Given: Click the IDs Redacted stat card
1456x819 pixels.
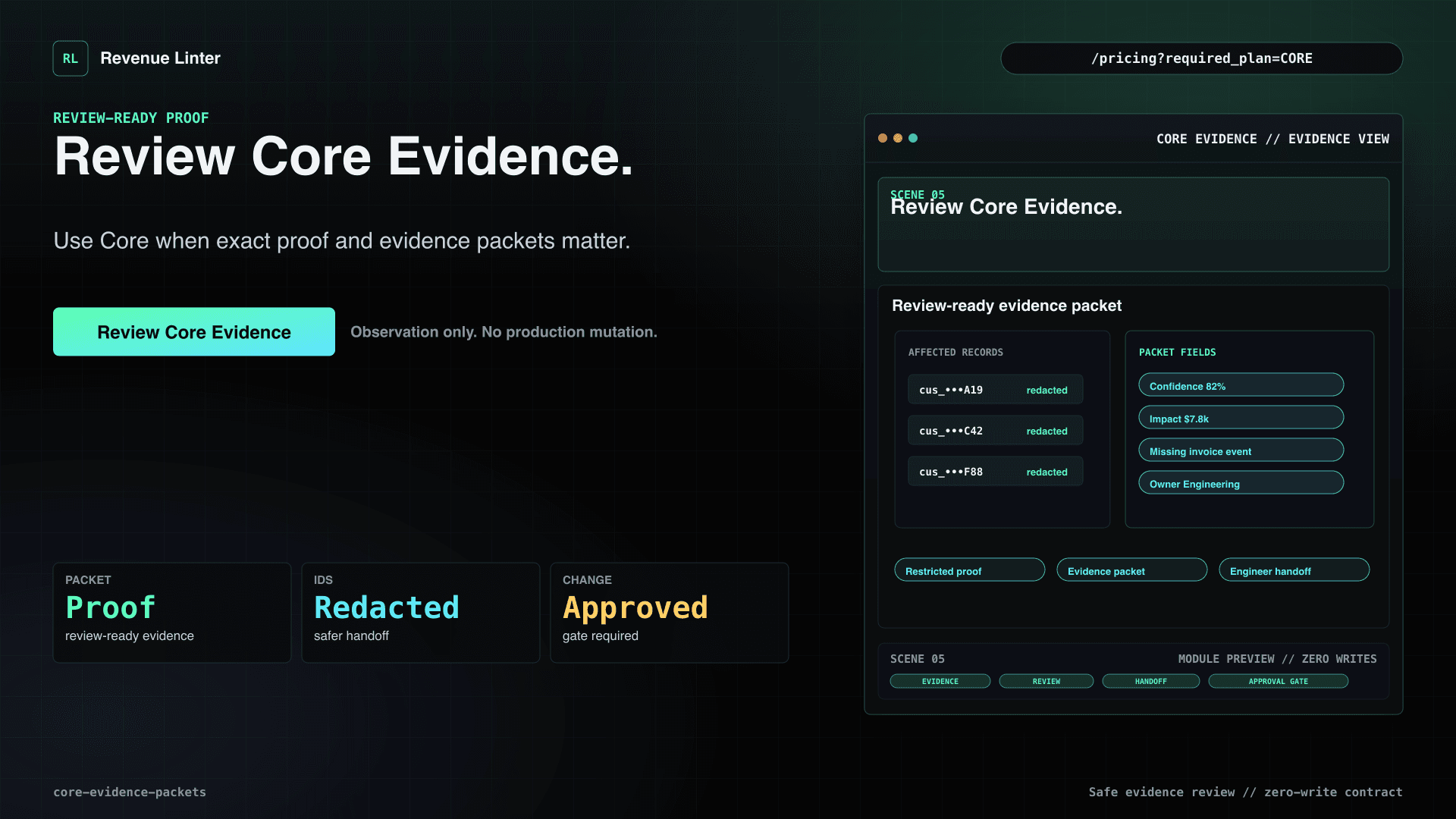Looking at the screenshot, I should tap(421, 613).
